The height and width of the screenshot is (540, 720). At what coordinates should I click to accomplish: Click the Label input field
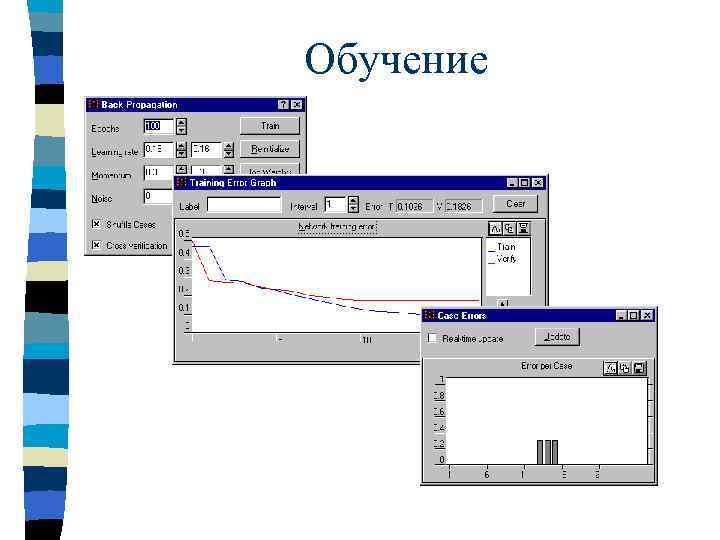pyautogui.click(x=244, y=205)
